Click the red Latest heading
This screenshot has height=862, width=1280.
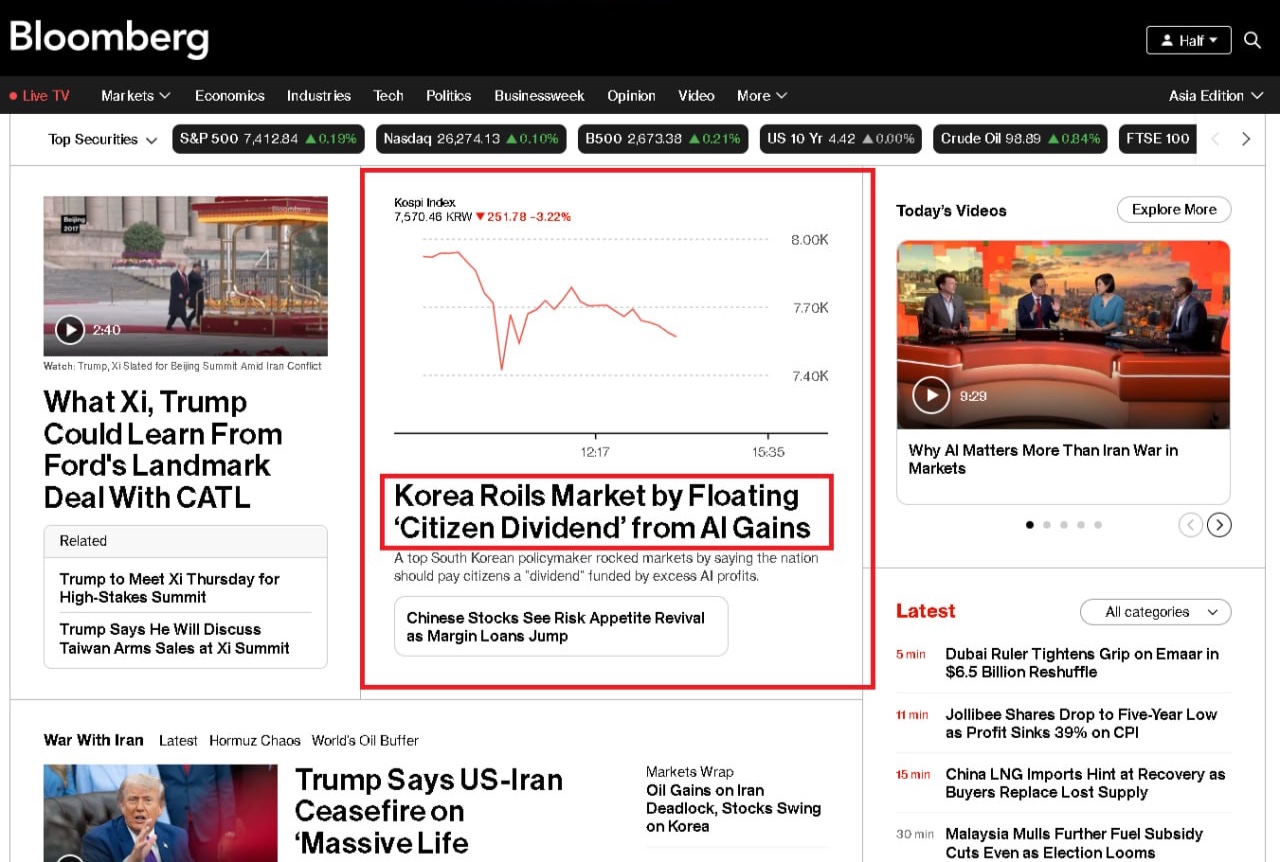point(925,611)
